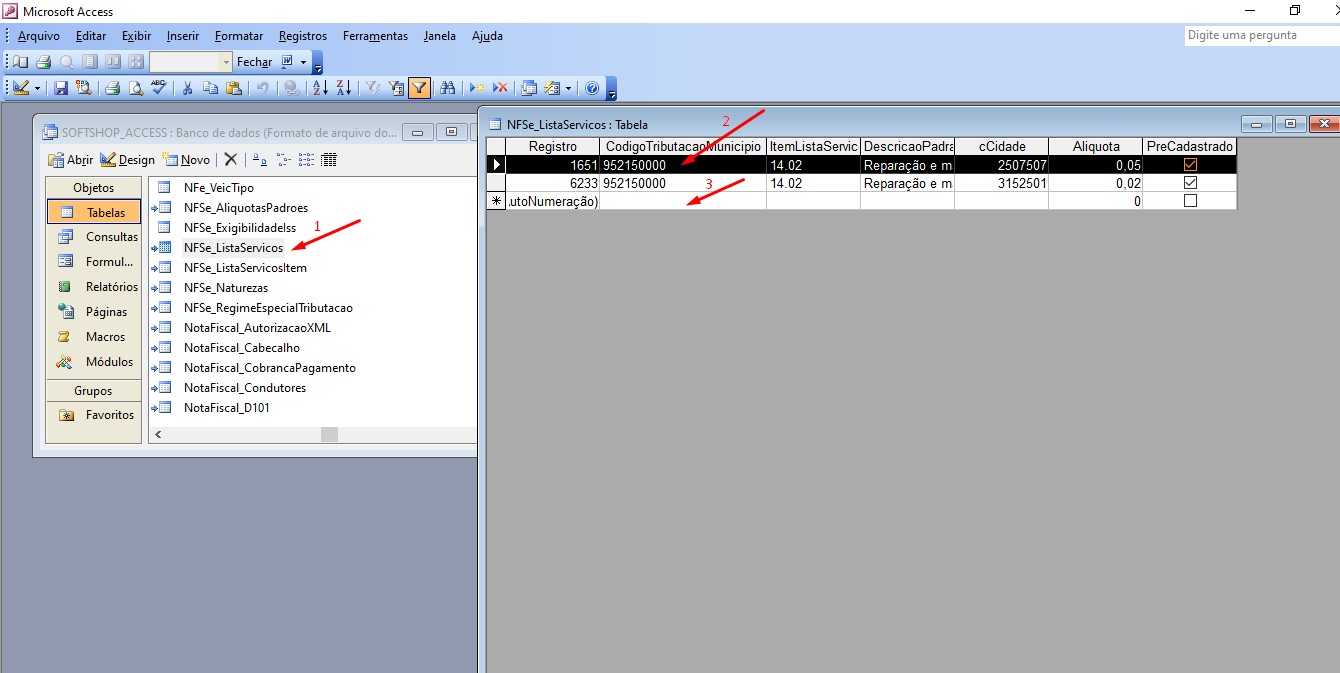
Task: Open the Ferramentas menu
Action: click(x=375, y=36)
